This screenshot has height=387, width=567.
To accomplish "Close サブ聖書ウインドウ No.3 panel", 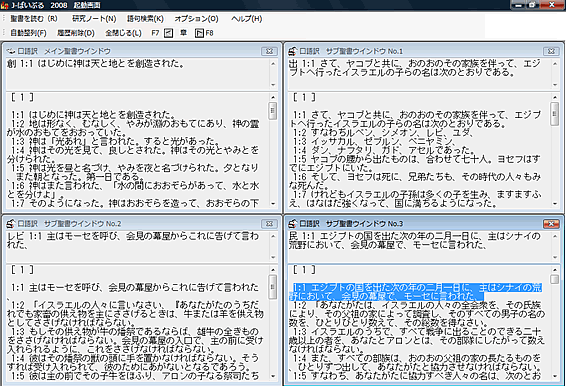I will [x=551, y=224].
